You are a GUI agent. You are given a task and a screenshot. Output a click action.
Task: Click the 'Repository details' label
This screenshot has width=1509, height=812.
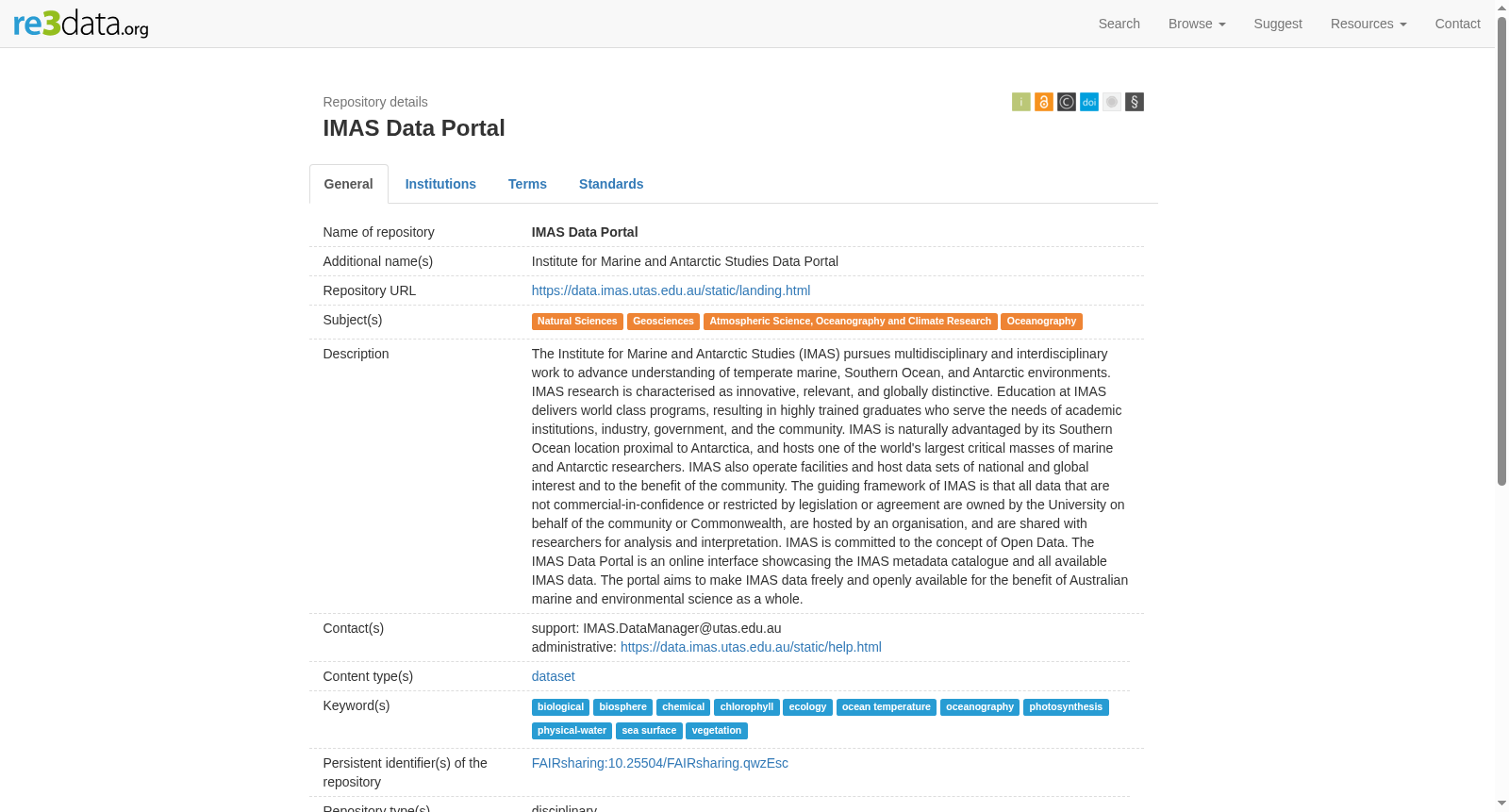(x=375, y=102)
